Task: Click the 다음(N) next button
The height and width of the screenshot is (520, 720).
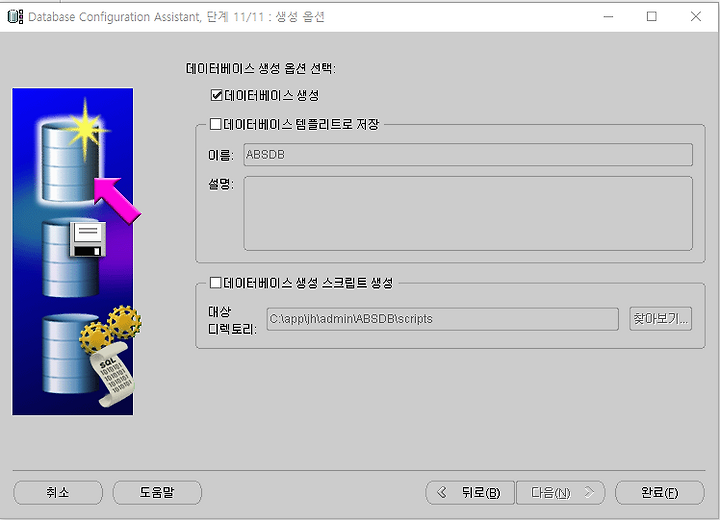Action: tap(561, 492)
